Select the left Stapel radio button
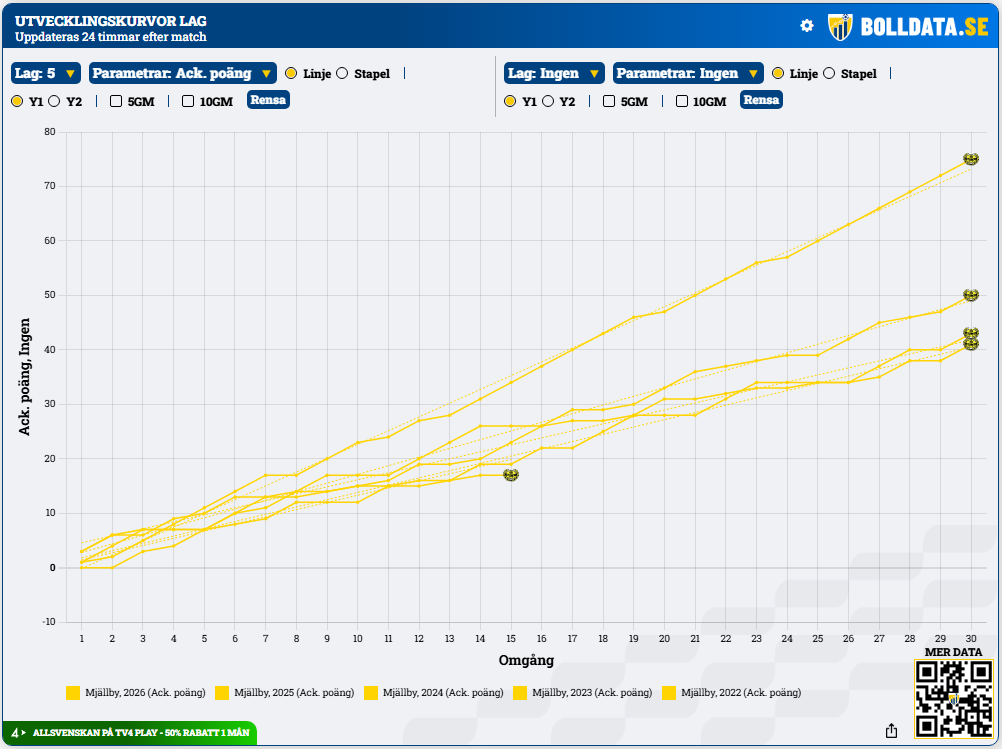This screenshot has height=749, width=1002. [342, 73]
